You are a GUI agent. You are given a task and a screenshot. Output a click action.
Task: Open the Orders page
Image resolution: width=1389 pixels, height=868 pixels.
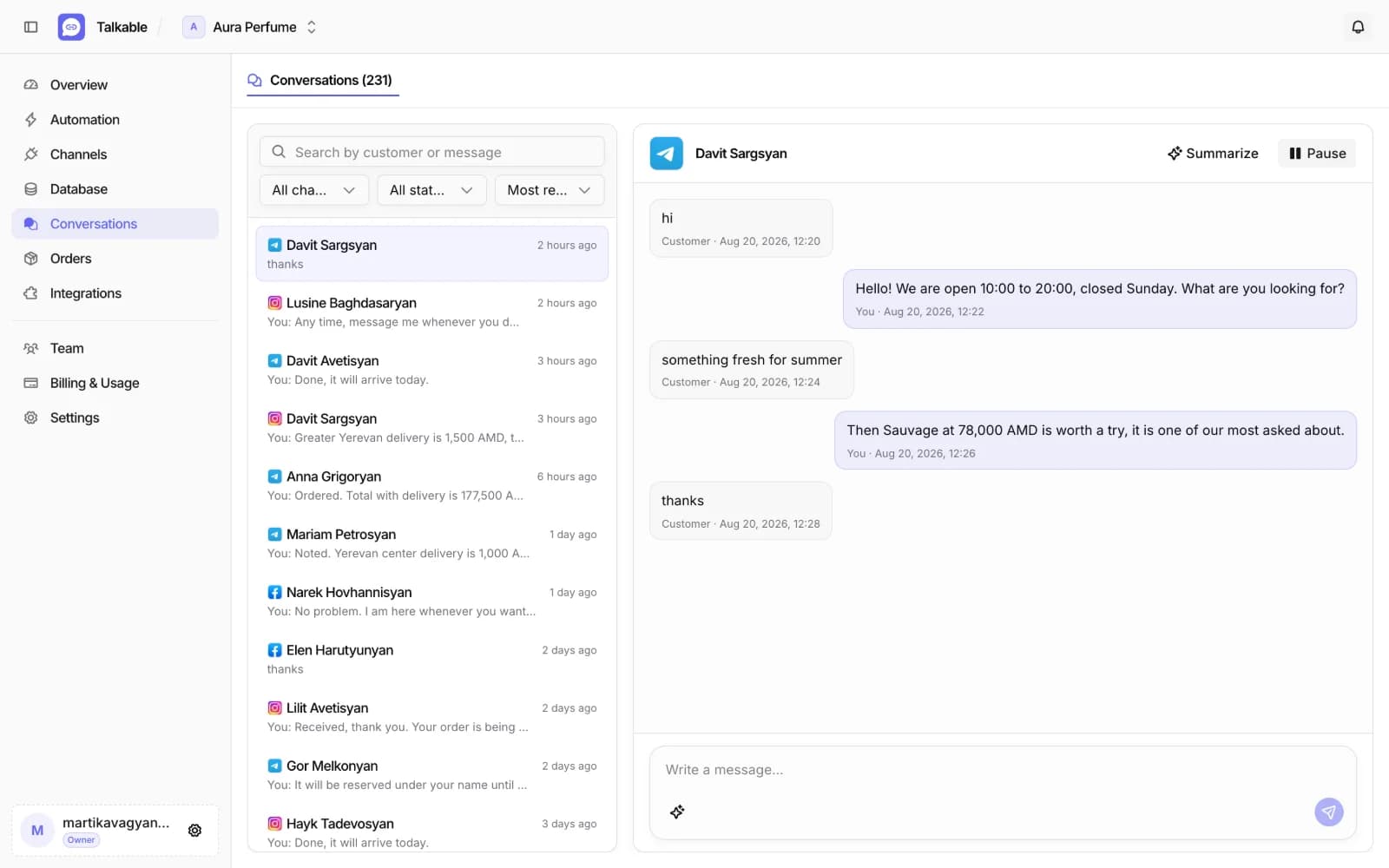115,259
